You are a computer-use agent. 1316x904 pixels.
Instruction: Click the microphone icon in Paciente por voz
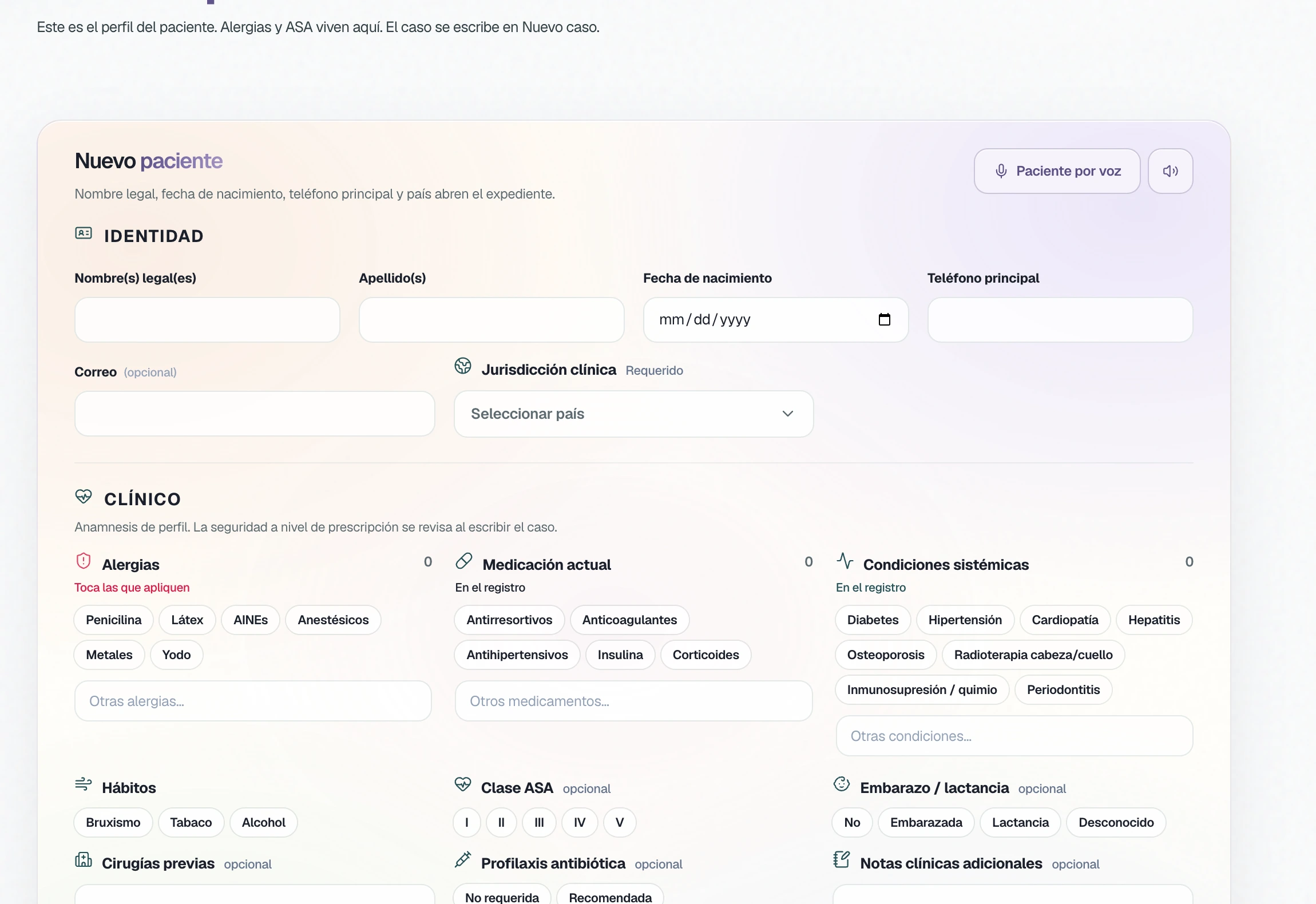(x=1001, y=171)
